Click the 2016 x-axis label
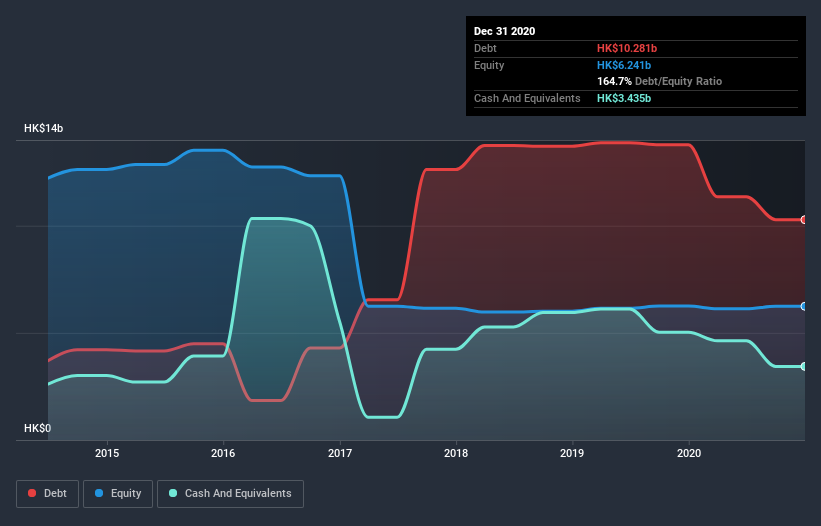 coord(223,453)
